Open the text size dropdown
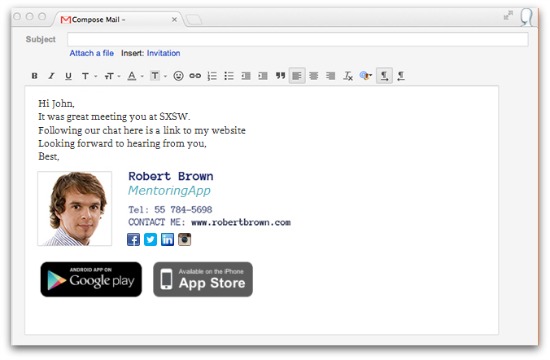The width and height of the screenshot is (550, 360). tap(112, 76)
